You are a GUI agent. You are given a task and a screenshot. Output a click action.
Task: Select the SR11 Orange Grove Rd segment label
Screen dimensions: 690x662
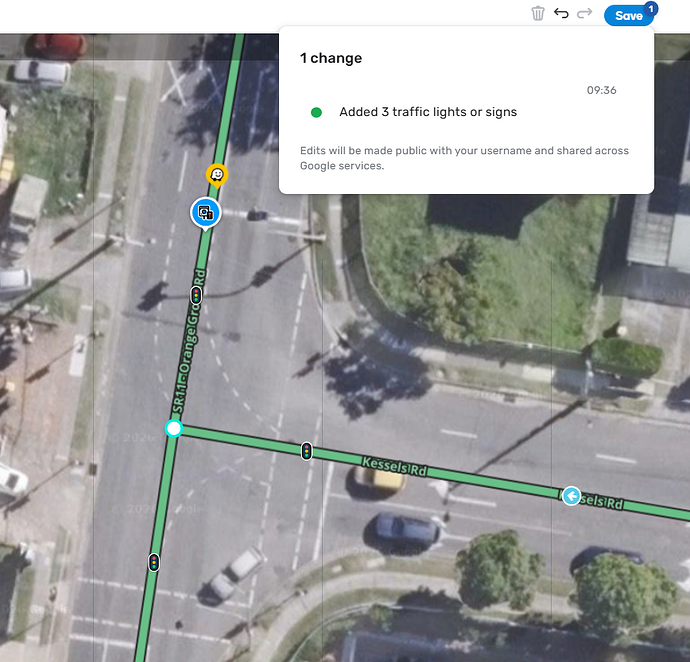[190, 342]
